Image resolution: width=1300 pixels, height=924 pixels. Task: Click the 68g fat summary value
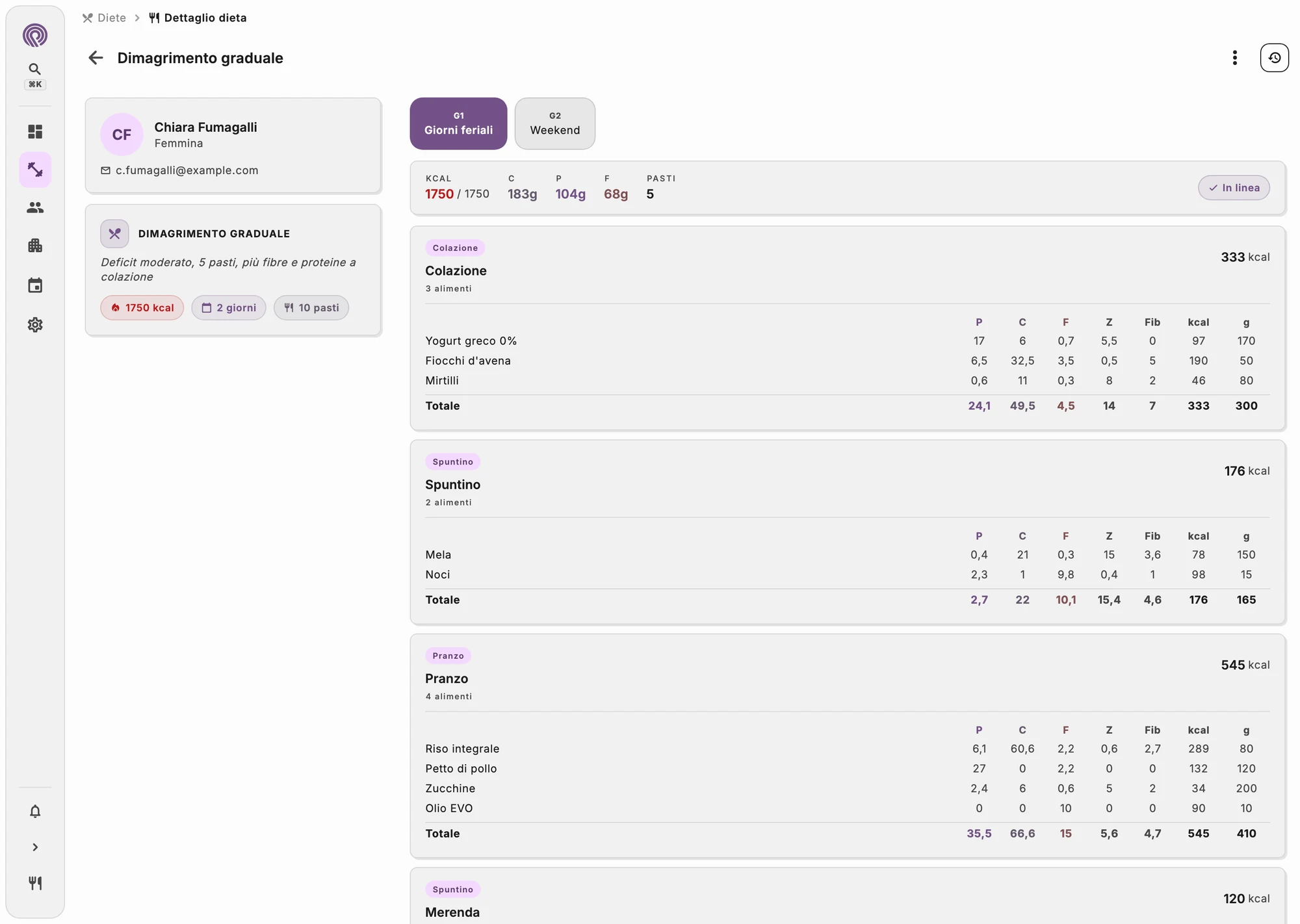tap(616, 194)
